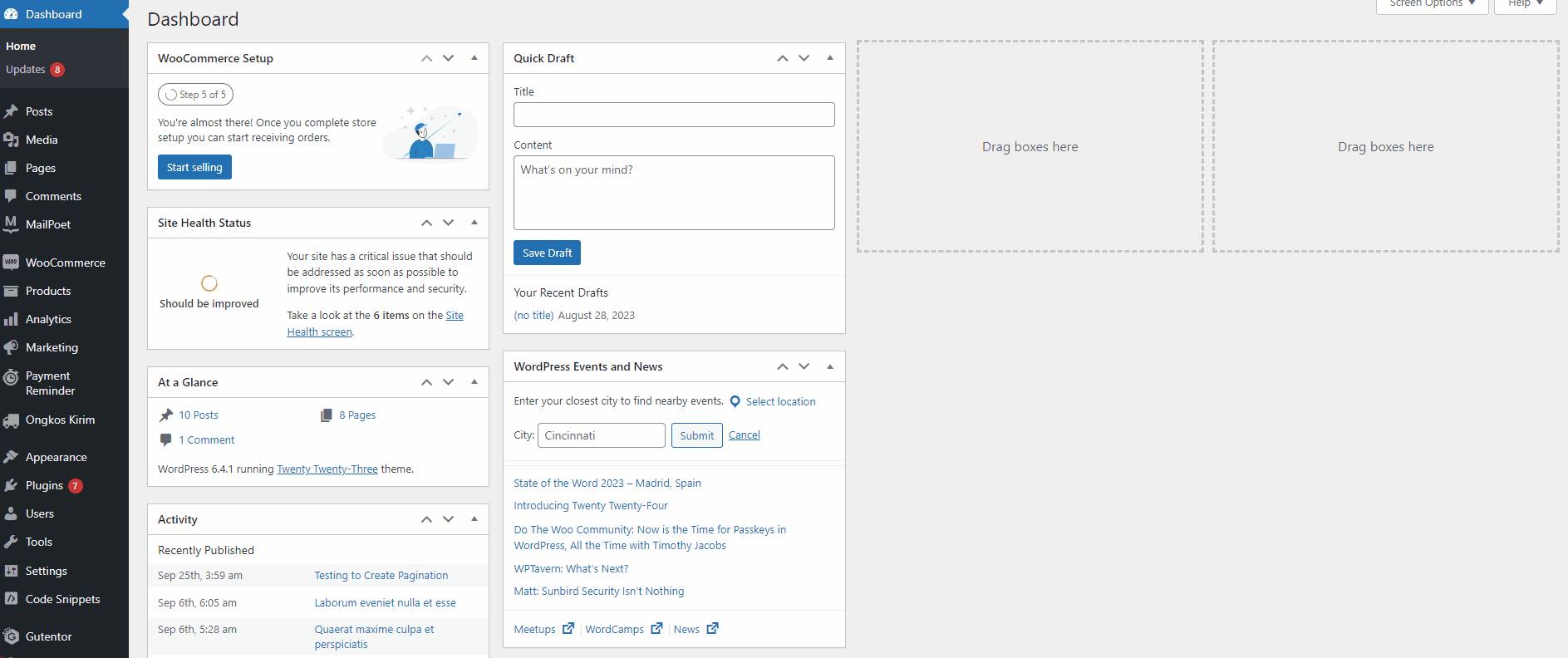Viewport: 1568px width, 658px height.
Task: Click the external link icon after News
Action: point(712,628)
